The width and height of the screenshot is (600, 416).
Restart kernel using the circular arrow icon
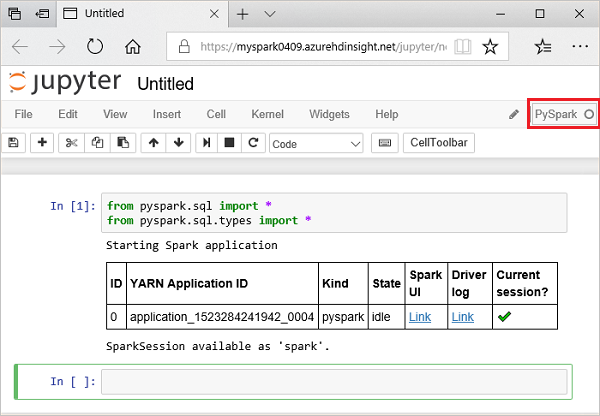pos(252,143)
